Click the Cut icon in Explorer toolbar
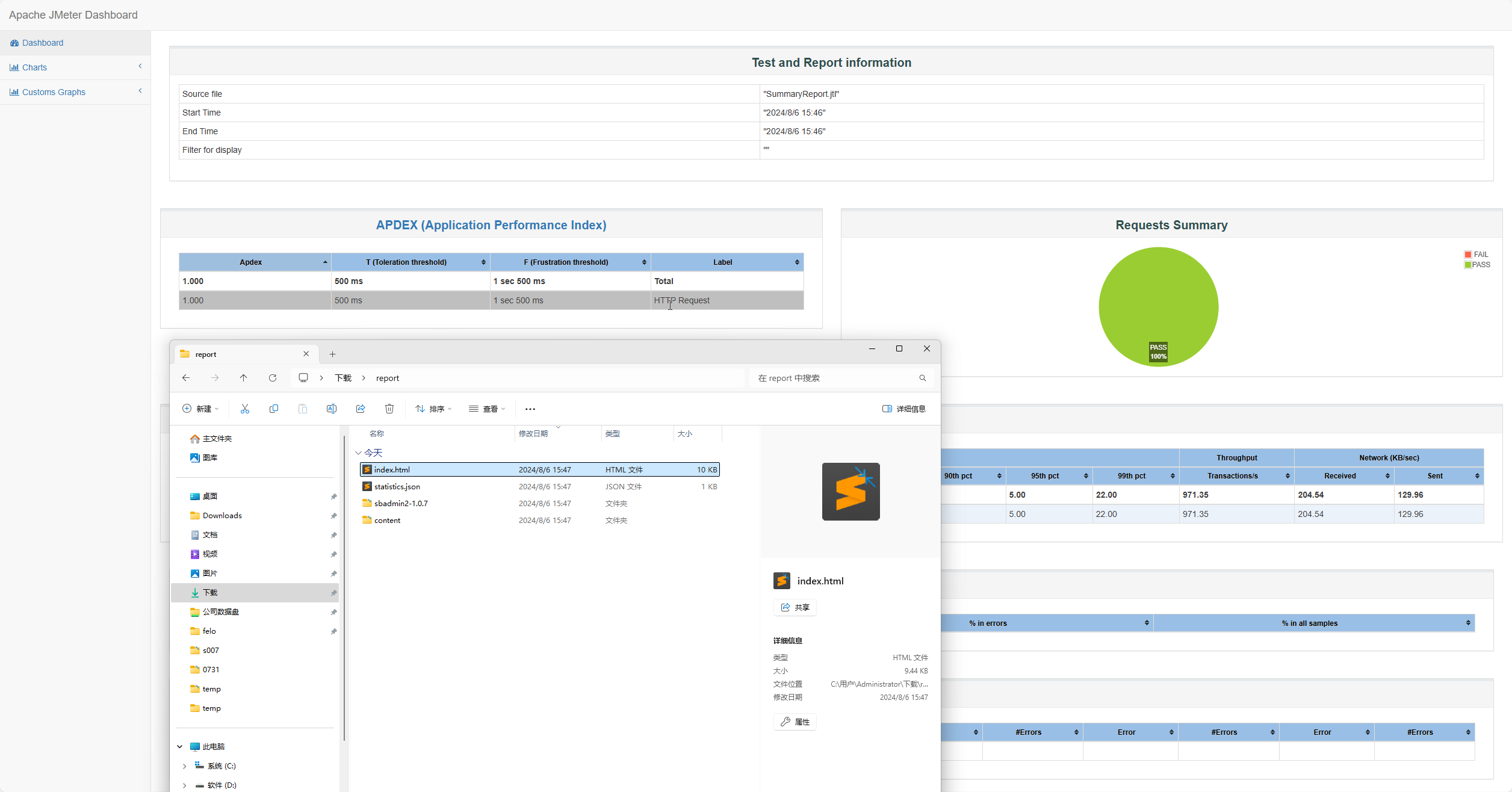Screen dimensions: 1512x792 pyautogui.click(x=245, y=409)
